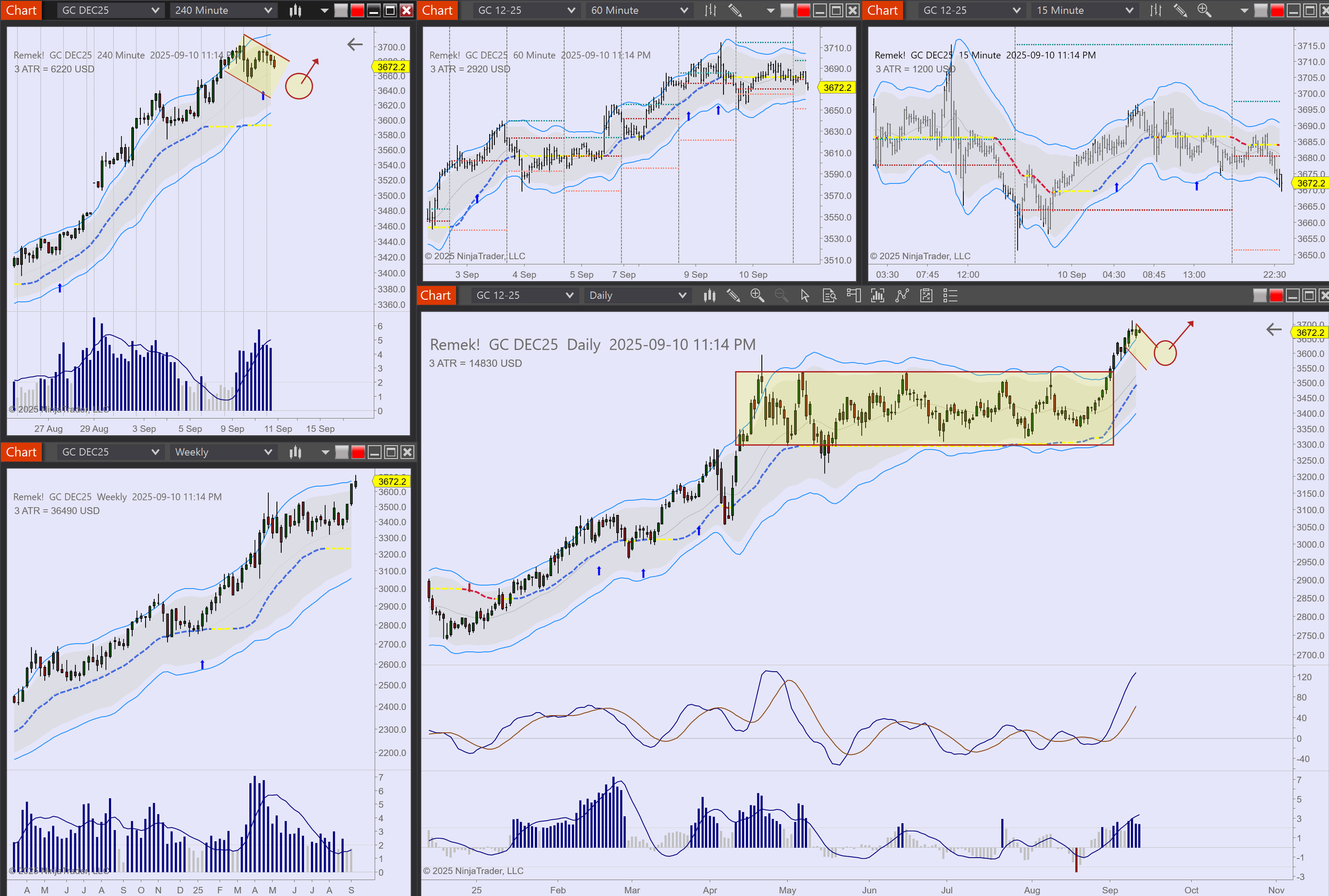Expand the 240 Minute interval dropdown

[223, 10]
